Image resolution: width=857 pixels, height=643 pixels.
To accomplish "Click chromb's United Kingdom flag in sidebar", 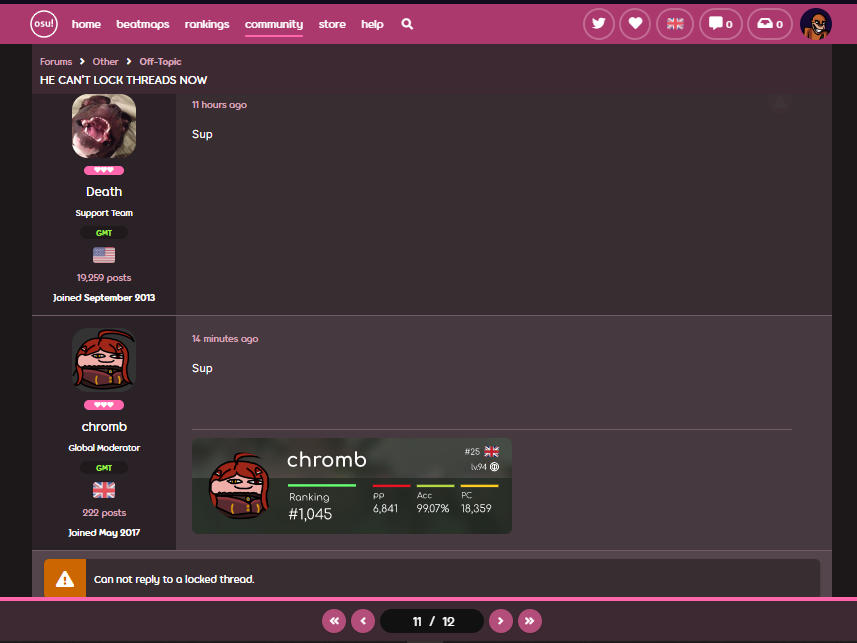I will (x=104, y=490).
